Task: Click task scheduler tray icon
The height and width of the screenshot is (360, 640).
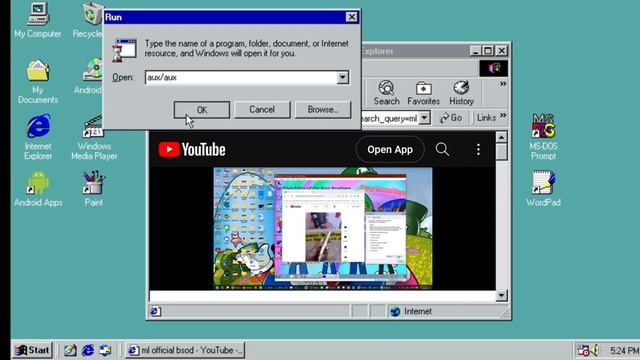Action: (x=583, y=350)
